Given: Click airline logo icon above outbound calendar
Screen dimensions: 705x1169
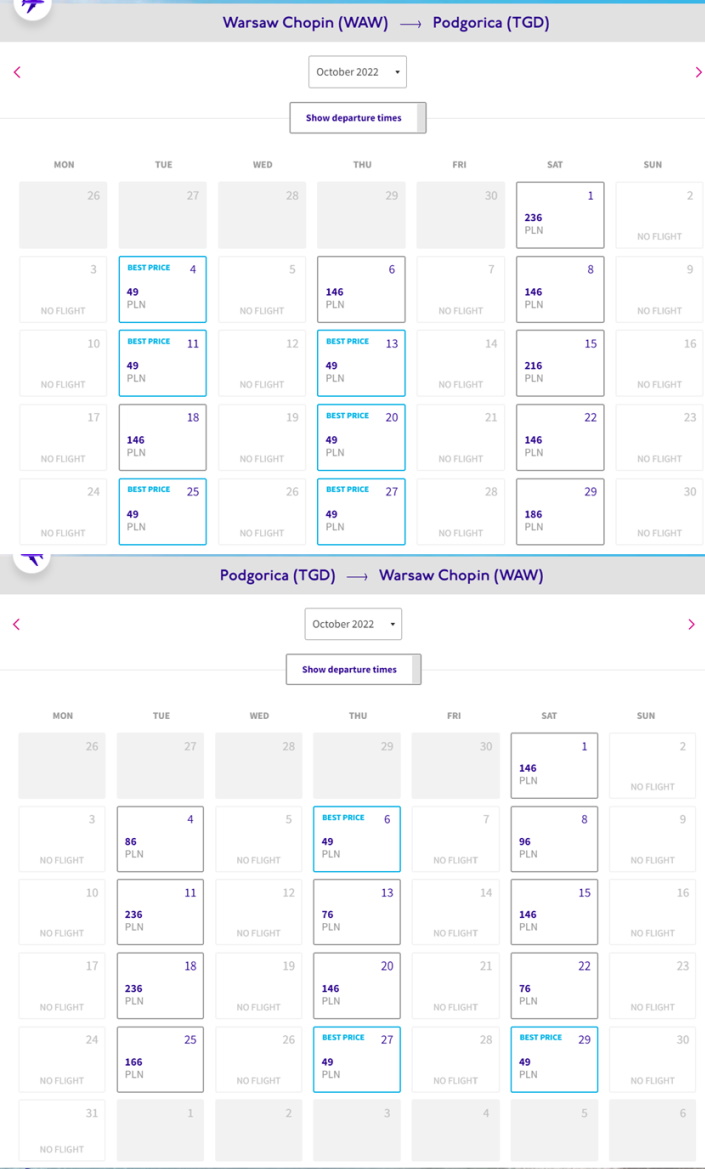Looking at the screenshot, I should [31, 7].
